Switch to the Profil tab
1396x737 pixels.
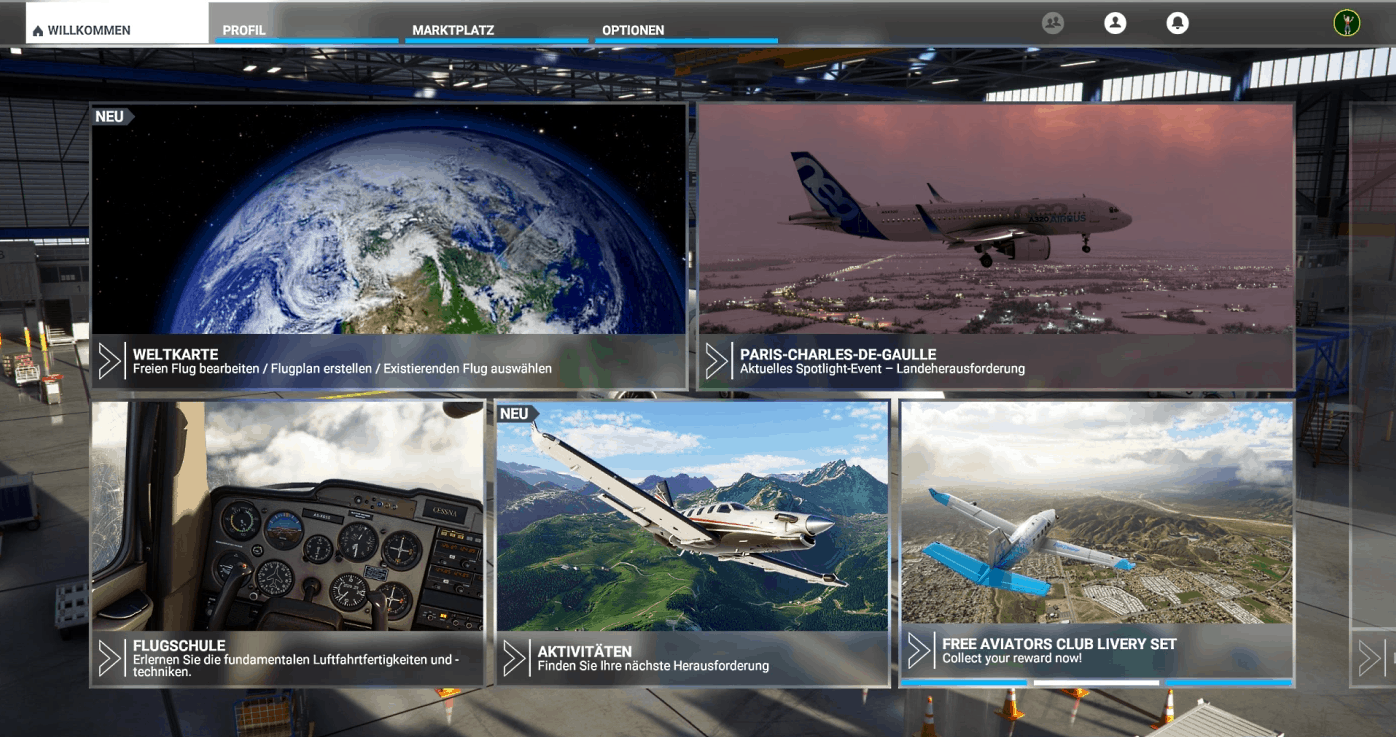(244, 30)
